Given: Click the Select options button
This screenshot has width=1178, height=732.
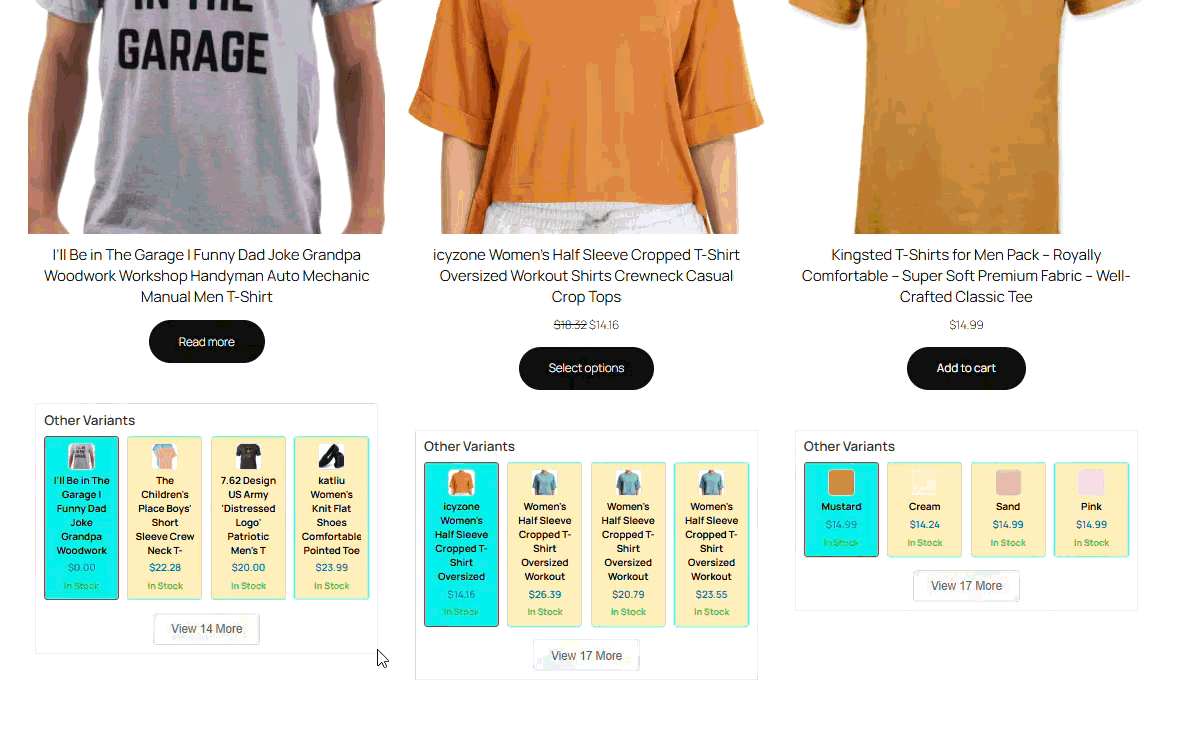Looking at the screenshot, I should coord(586,368).
